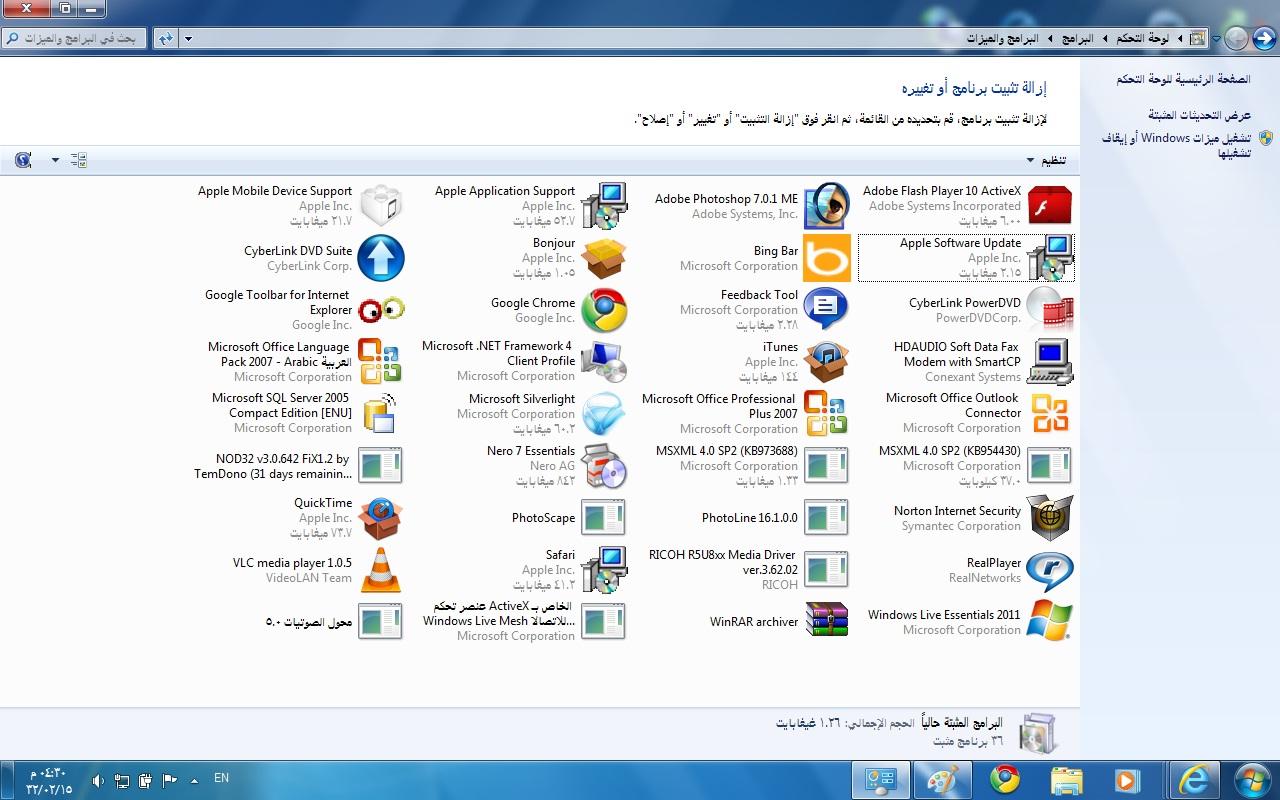Viewport: 1280px width, 800px height.
Task: Open the address bar history dropdown
Action: (189, 39)
